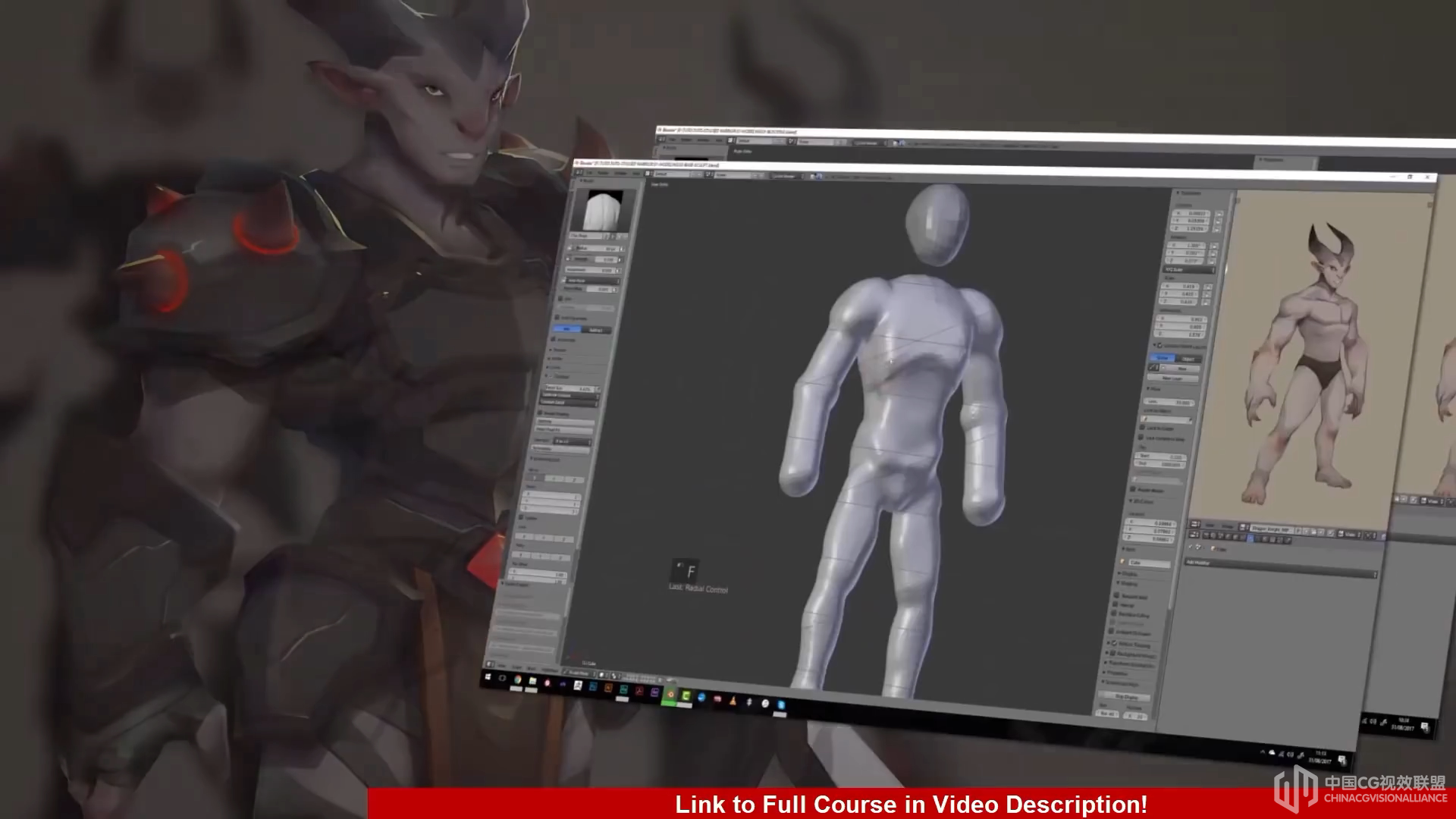Click the viewport shading icon in the 3D view header
Screen dimensions: 1456x819
click(603, 674)
